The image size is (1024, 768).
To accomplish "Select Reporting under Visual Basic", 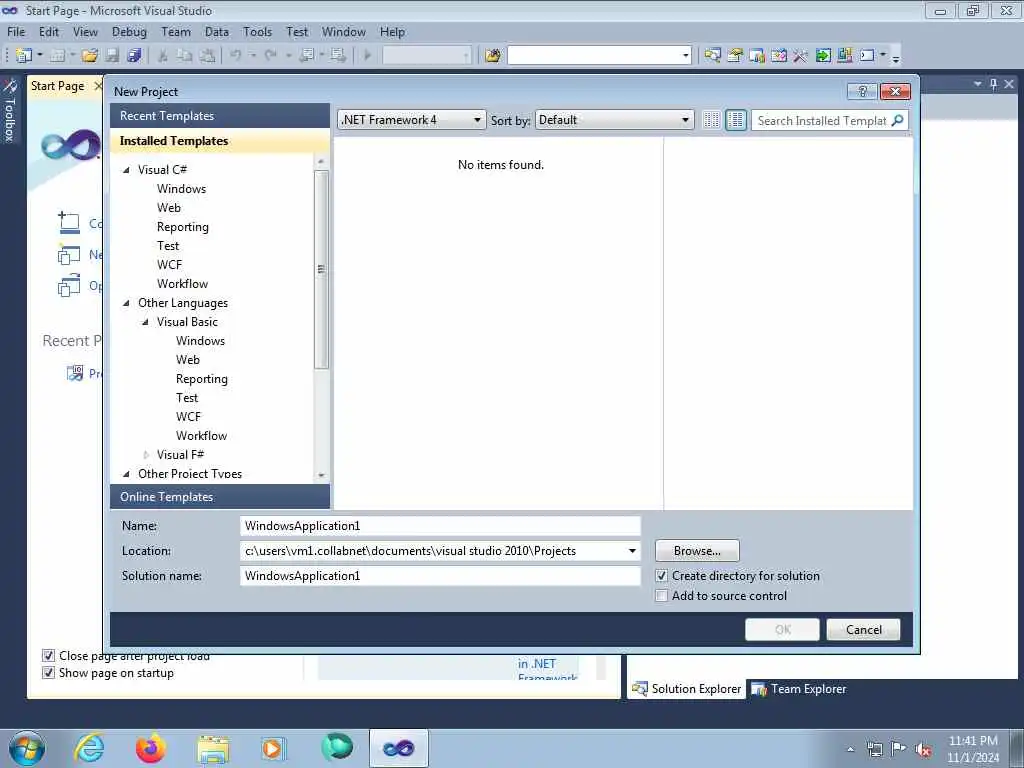I will (x=202, y=379).
